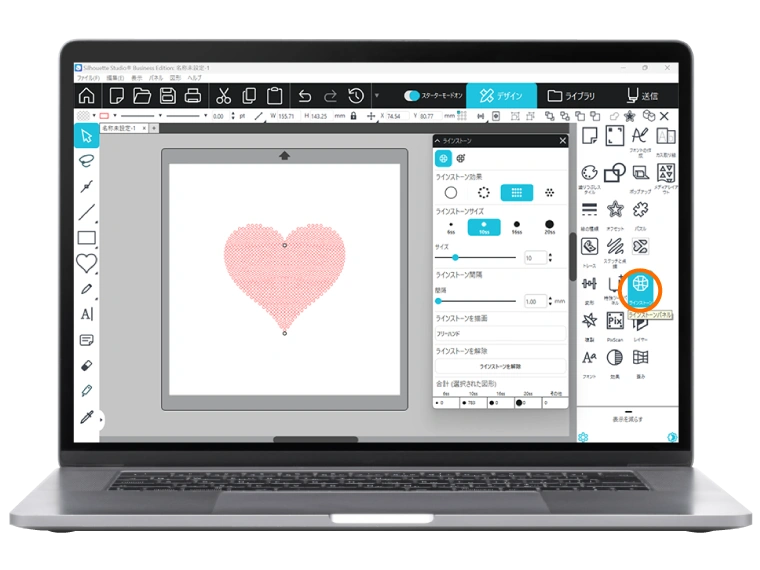Image resolution: width=760 pixels, height=570 pixels.
Task: Click the Cut scissors icon
Action: 223,96
